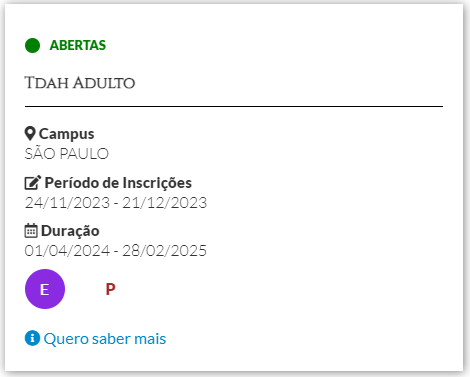Click the pencil edit Inscrições icon
Viewport: 470px width, 377px height.
pos(33,183)
